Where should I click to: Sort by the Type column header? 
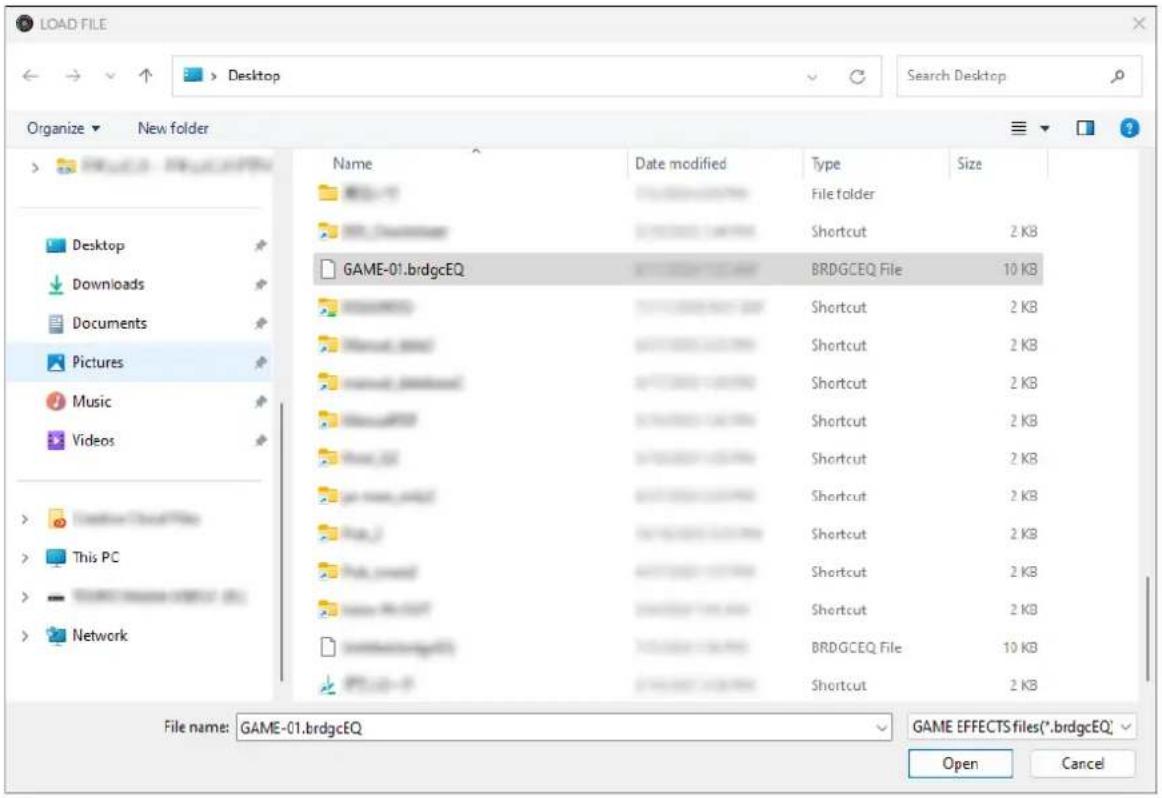(x=826, y=164)
